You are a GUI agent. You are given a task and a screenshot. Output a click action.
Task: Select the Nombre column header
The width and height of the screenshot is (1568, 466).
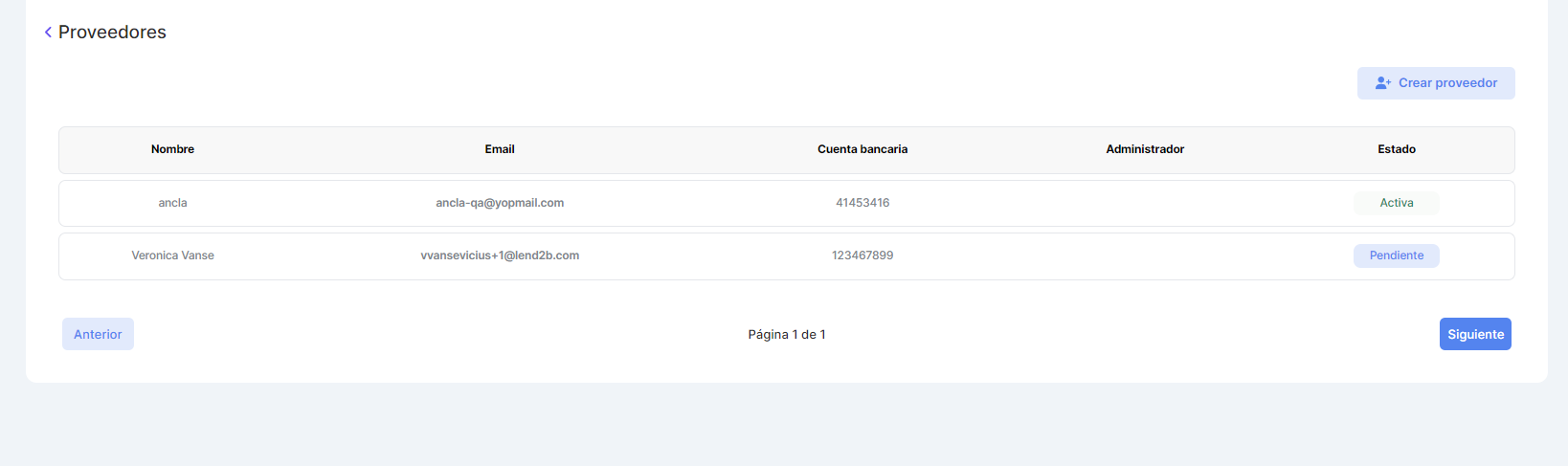pos(172,149)
